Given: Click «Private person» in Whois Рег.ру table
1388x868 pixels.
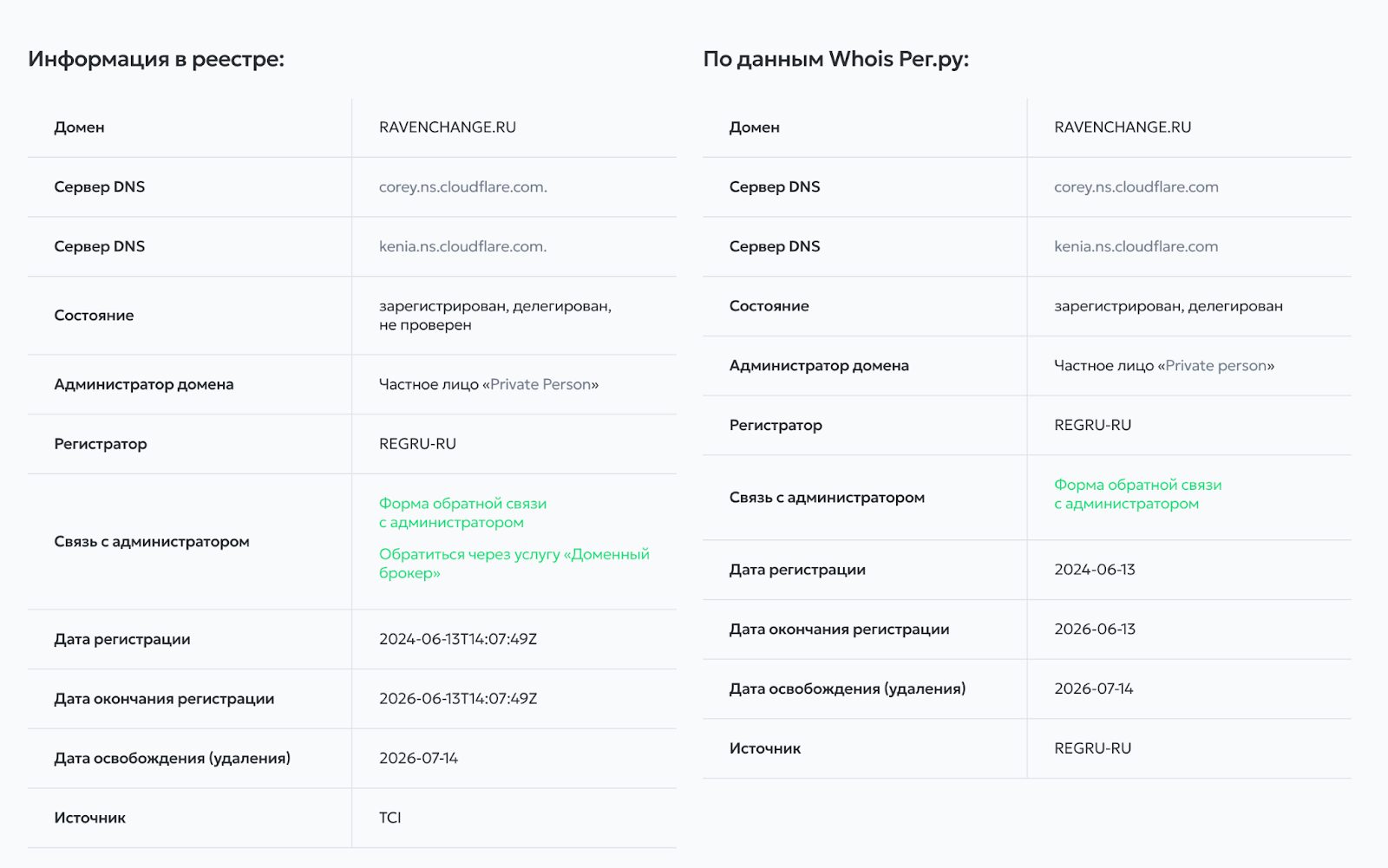Looking at the screenshot, I should pos(1215,366).
